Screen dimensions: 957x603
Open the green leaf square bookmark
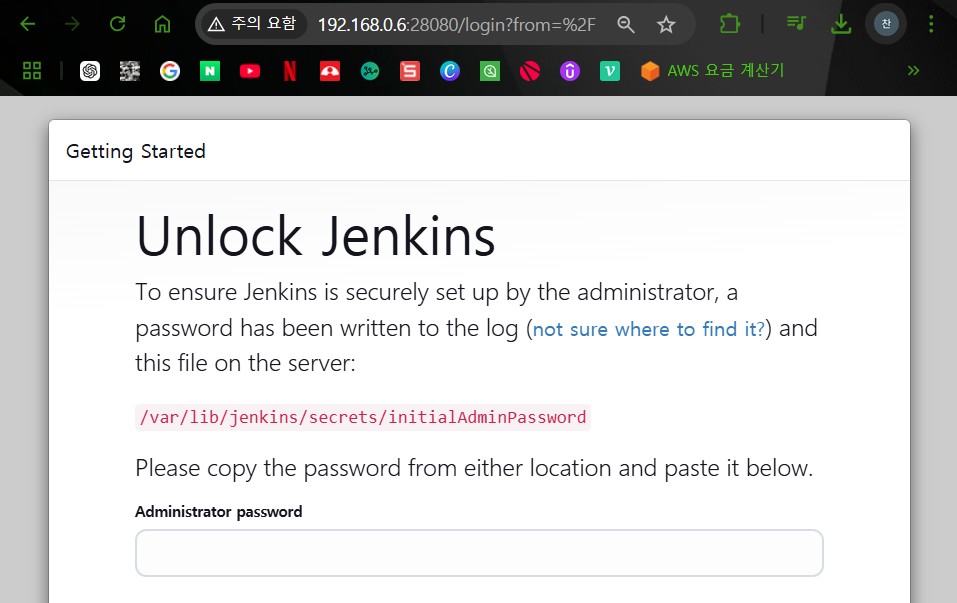click(x=489, y=71)
